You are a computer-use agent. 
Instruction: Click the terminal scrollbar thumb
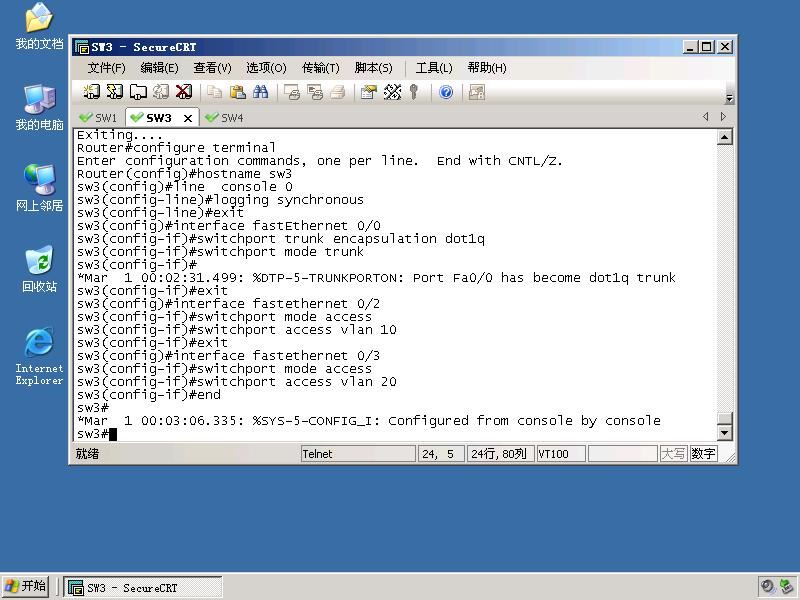(x=724, y=418)
